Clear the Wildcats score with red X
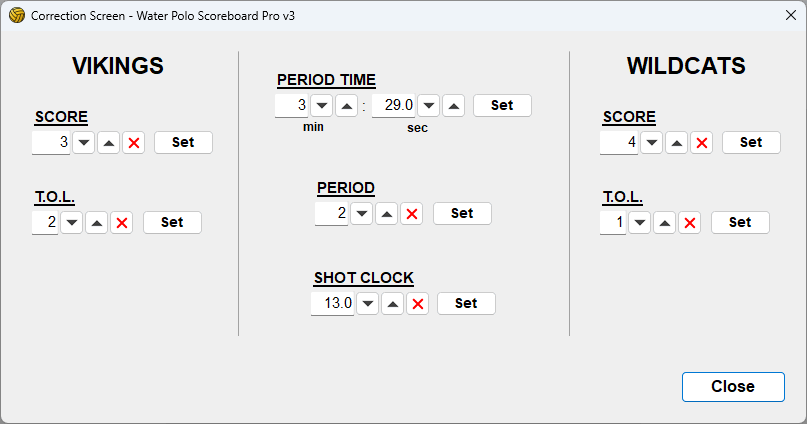Viewport: 807px width, 424px height. tap(702, 143)
